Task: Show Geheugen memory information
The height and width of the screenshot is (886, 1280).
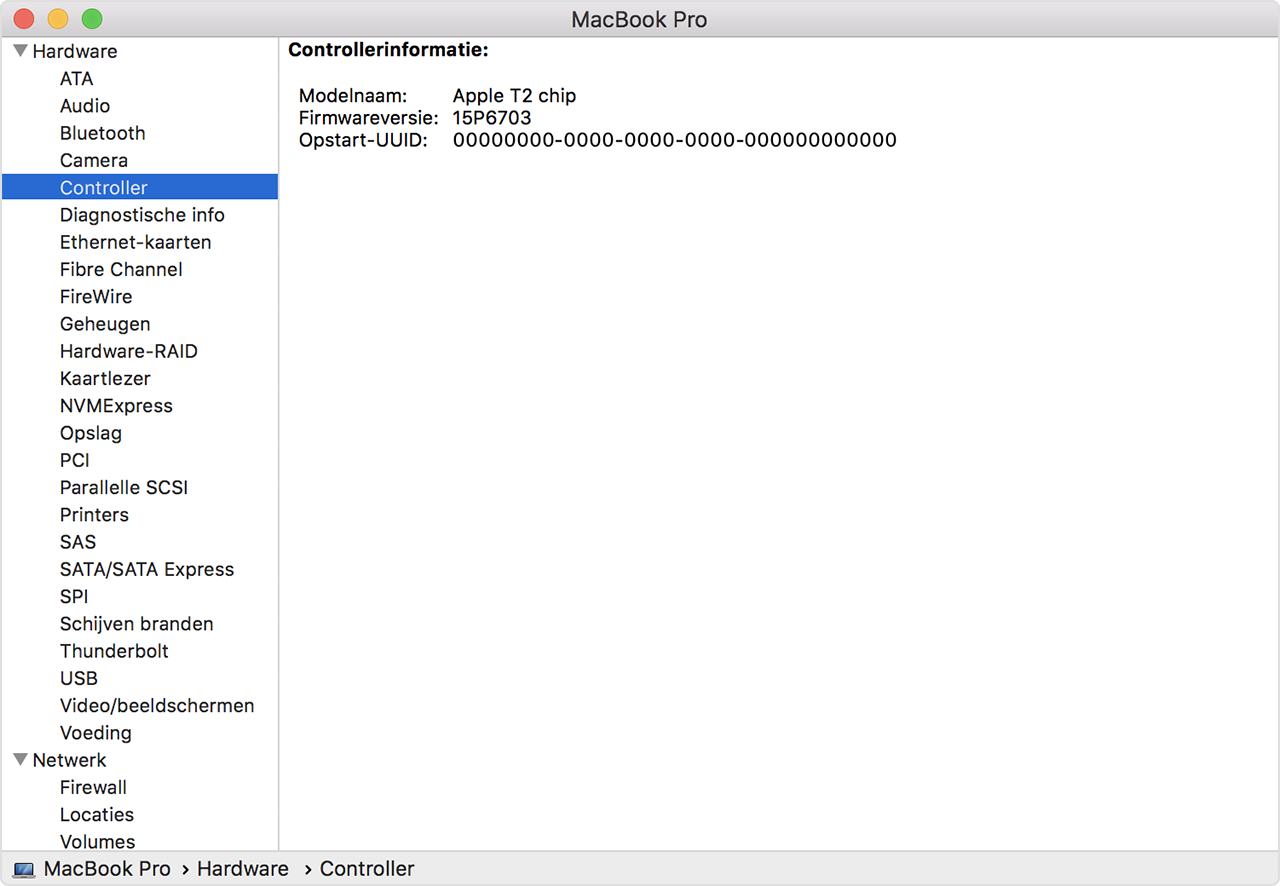Action: pos(105,324)
